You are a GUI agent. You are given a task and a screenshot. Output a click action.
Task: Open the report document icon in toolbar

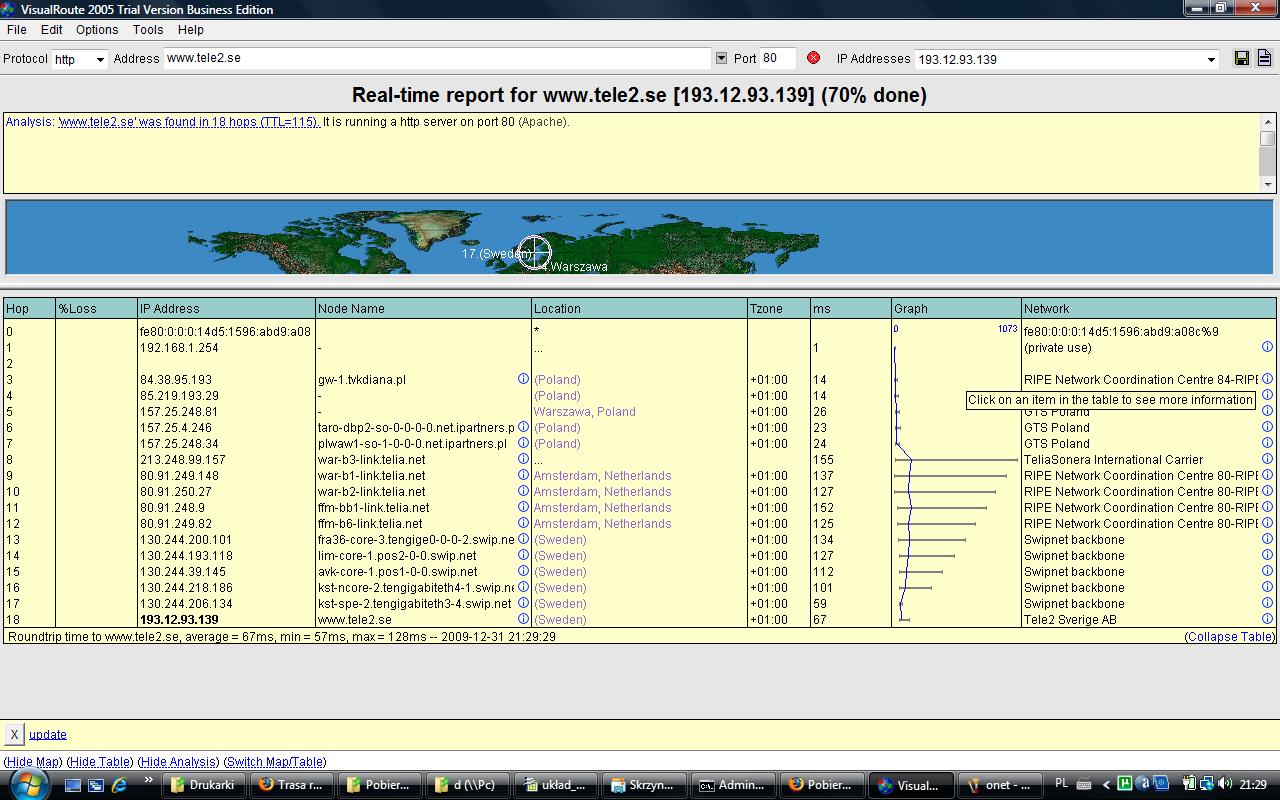tap(1264, 58)
